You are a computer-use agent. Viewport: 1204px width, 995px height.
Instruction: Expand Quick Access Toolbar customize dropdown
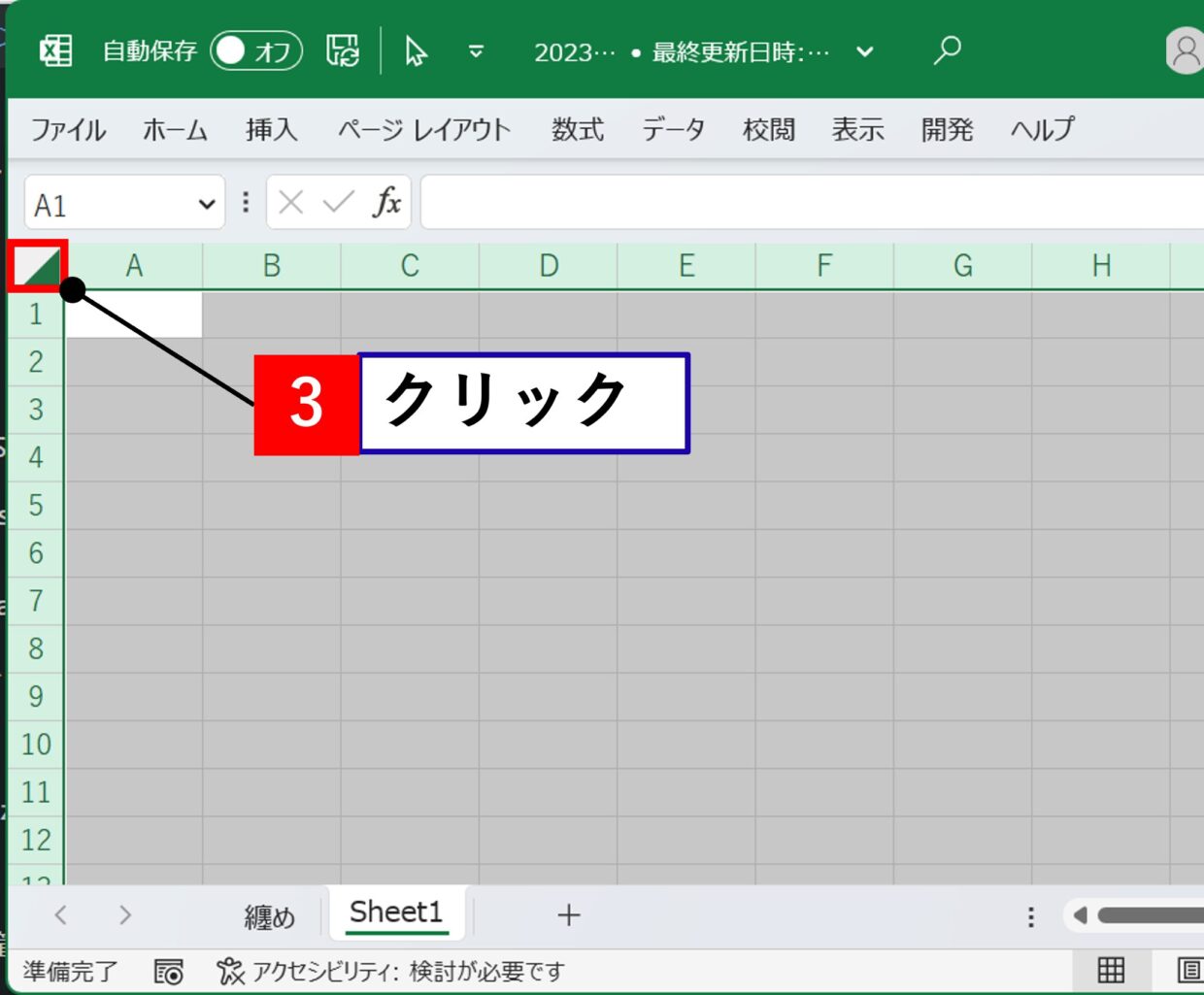476,51
